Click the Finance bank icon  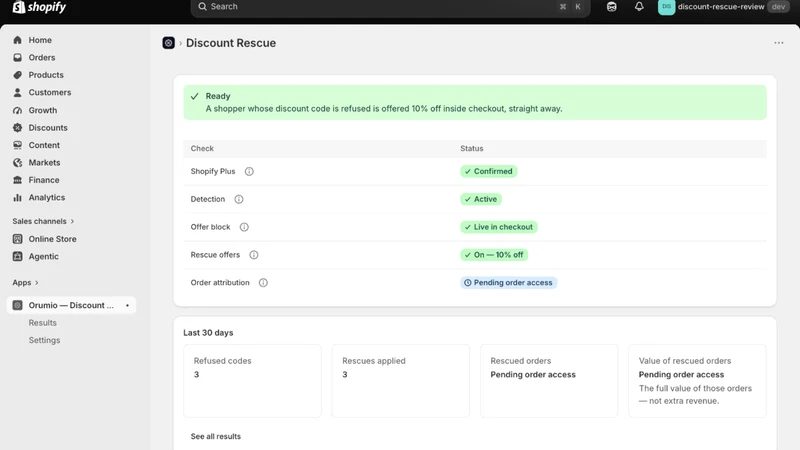point(17,180)
